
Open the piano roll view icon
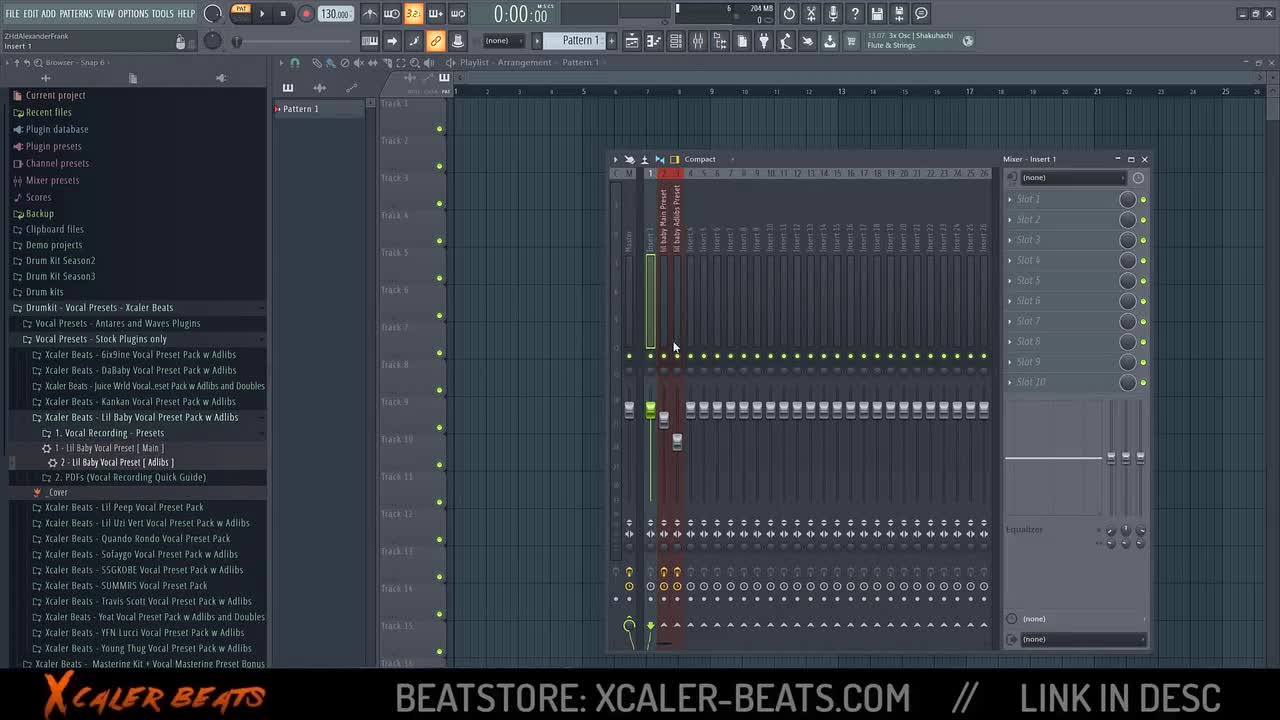coord(654,41)
